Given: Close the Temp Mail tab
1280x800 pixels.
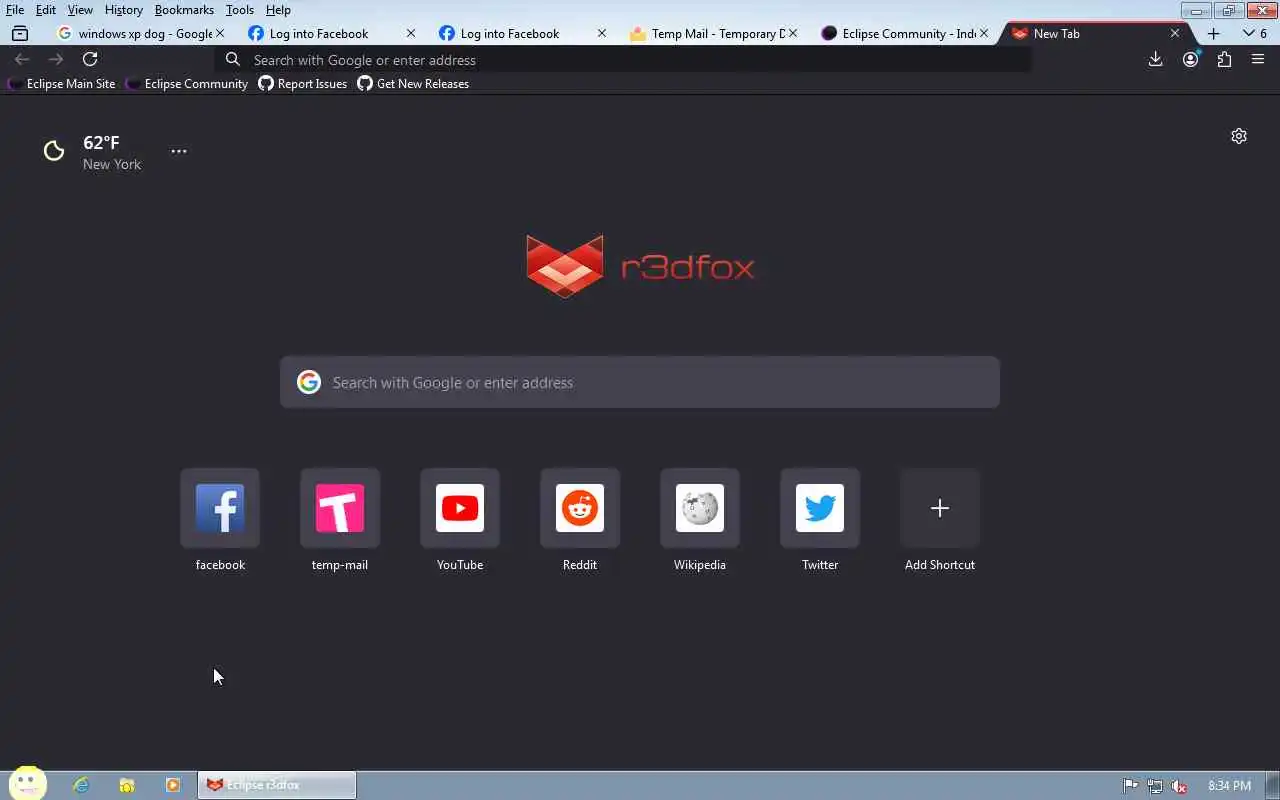Looking at the screenshot, I should pyautogui.click(x=793, y=33).
